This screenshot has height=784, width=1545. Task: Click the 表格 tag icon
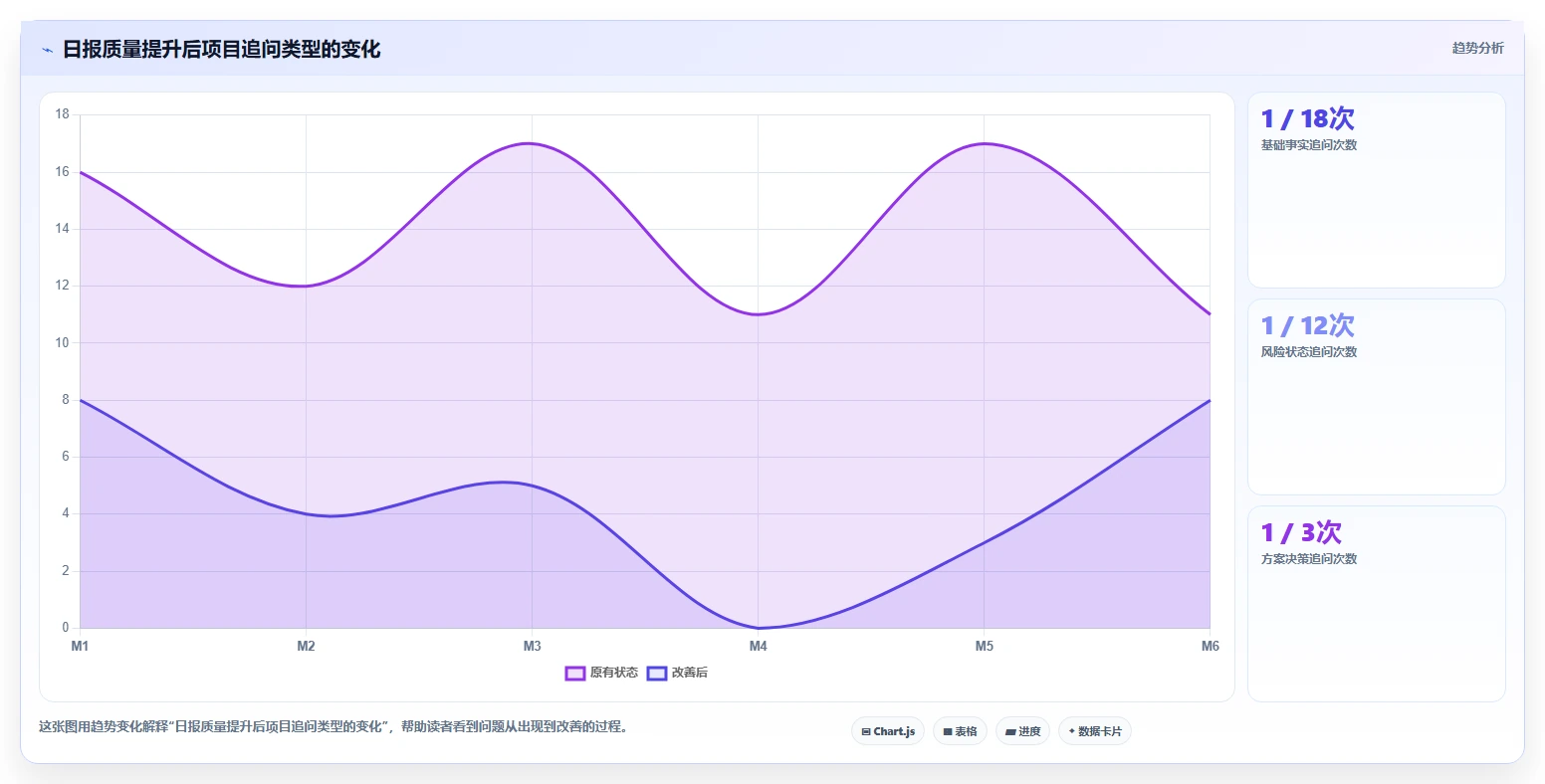click(948, 732)
